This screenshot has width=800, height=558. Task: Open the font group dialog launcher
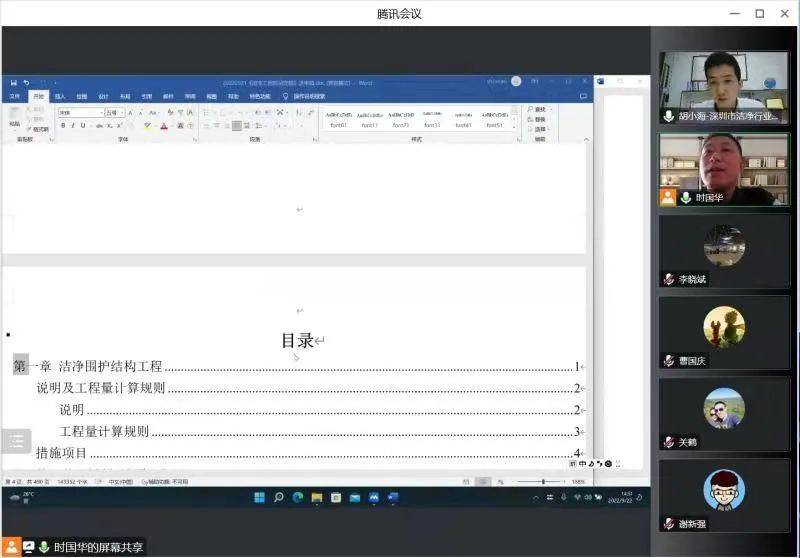point(195,139)
